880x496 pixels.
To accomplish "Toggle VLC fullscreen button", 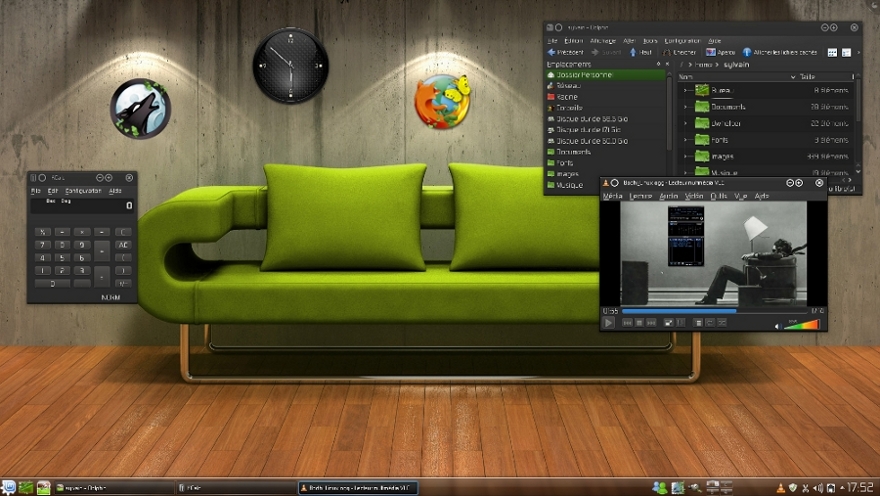I will pyautogui.click(x=668, y=323).
